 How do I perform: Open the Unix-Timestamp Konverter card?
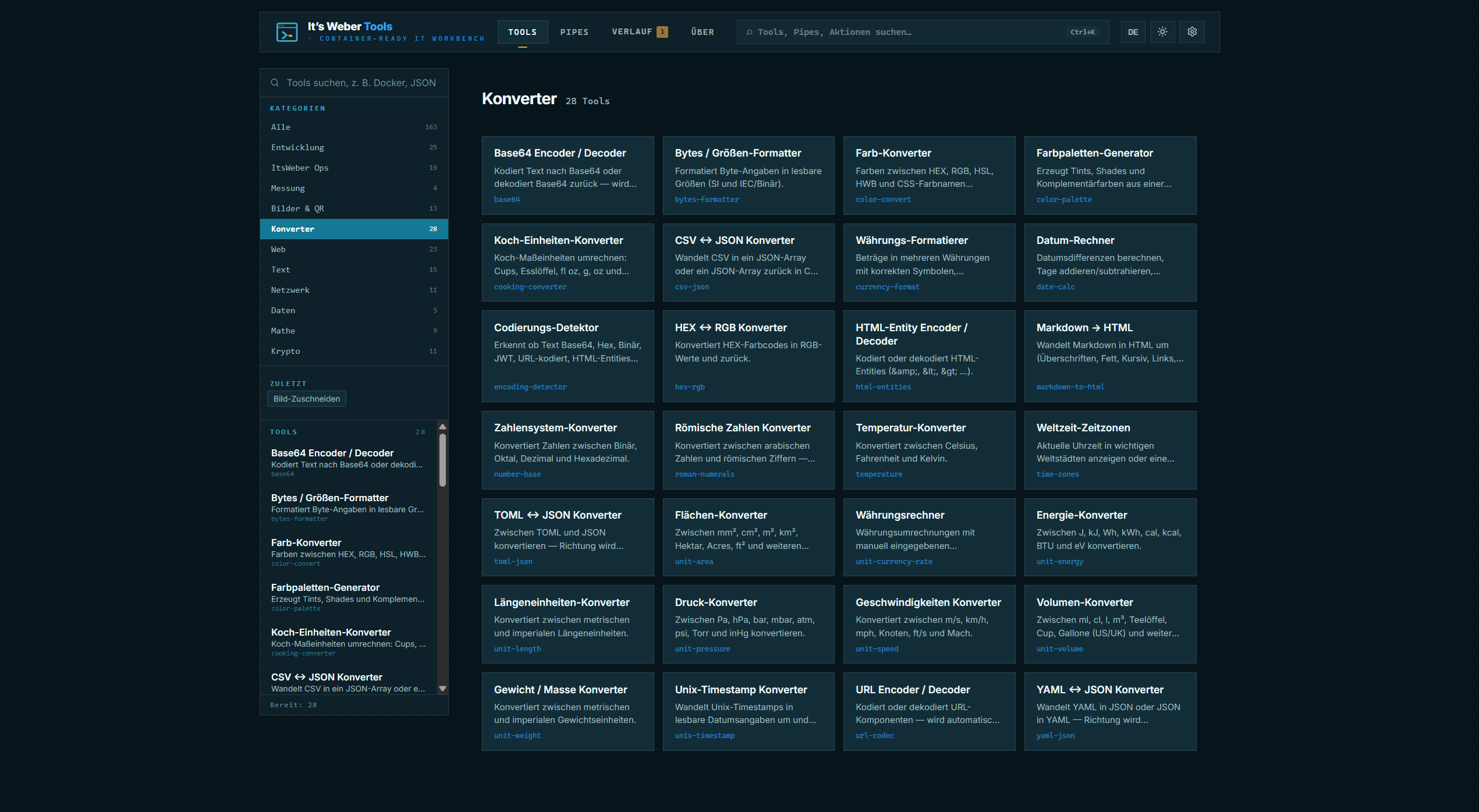coord(749,711)
